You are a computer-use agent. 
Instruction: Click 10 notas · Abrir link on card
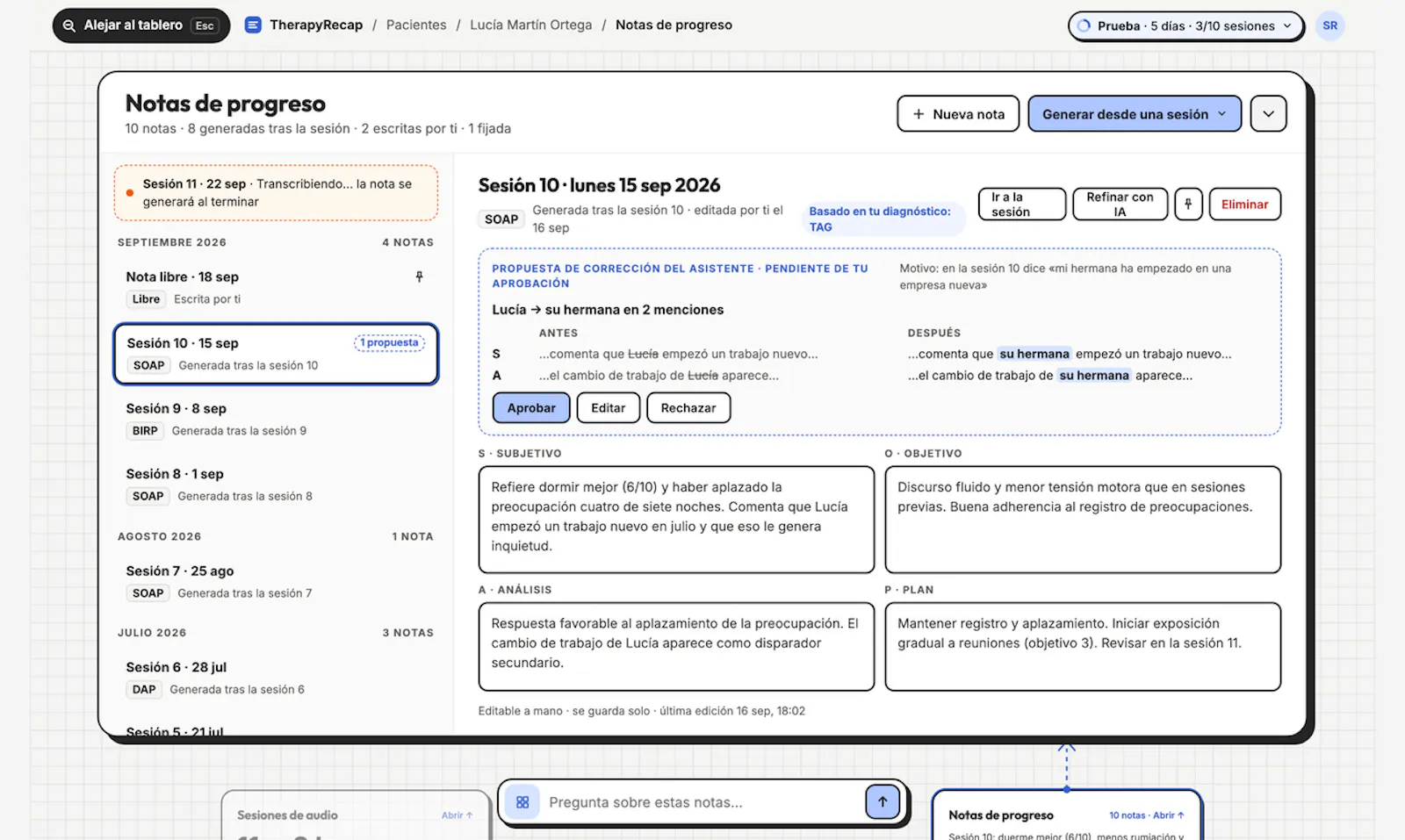pyautogui.click(x=1146, y=815)
